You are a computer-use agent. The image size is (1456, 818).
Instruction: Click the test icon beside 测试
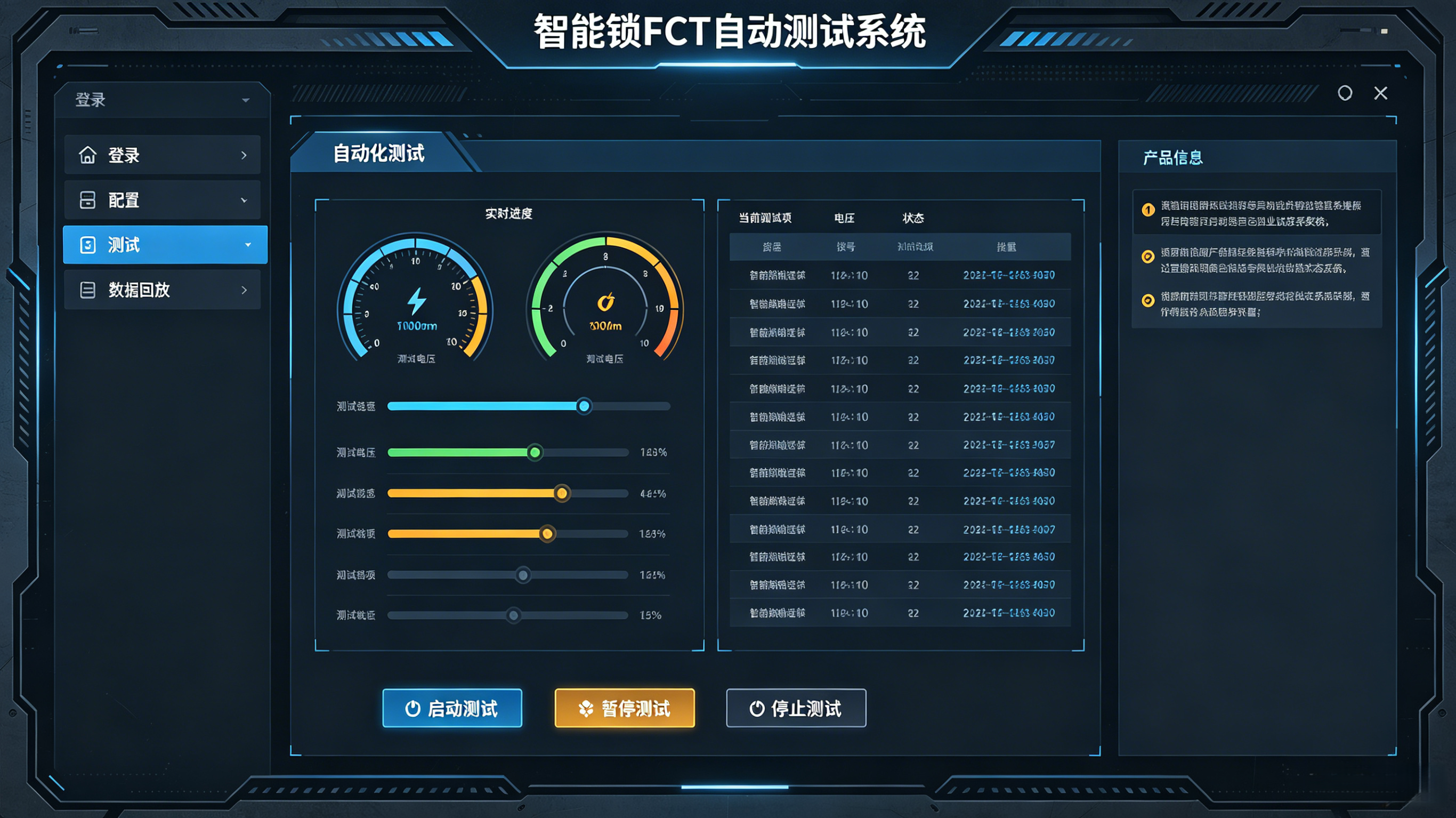pyautogui.click(x=87, y=245)
